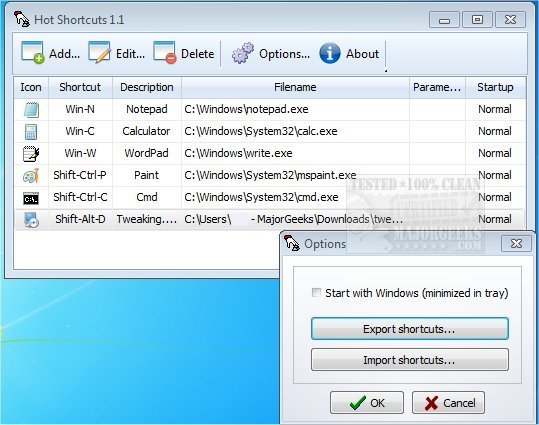Confirm the Options dialog with OK
Viewport: 539px width, 425px height.
tap(367, 402)
